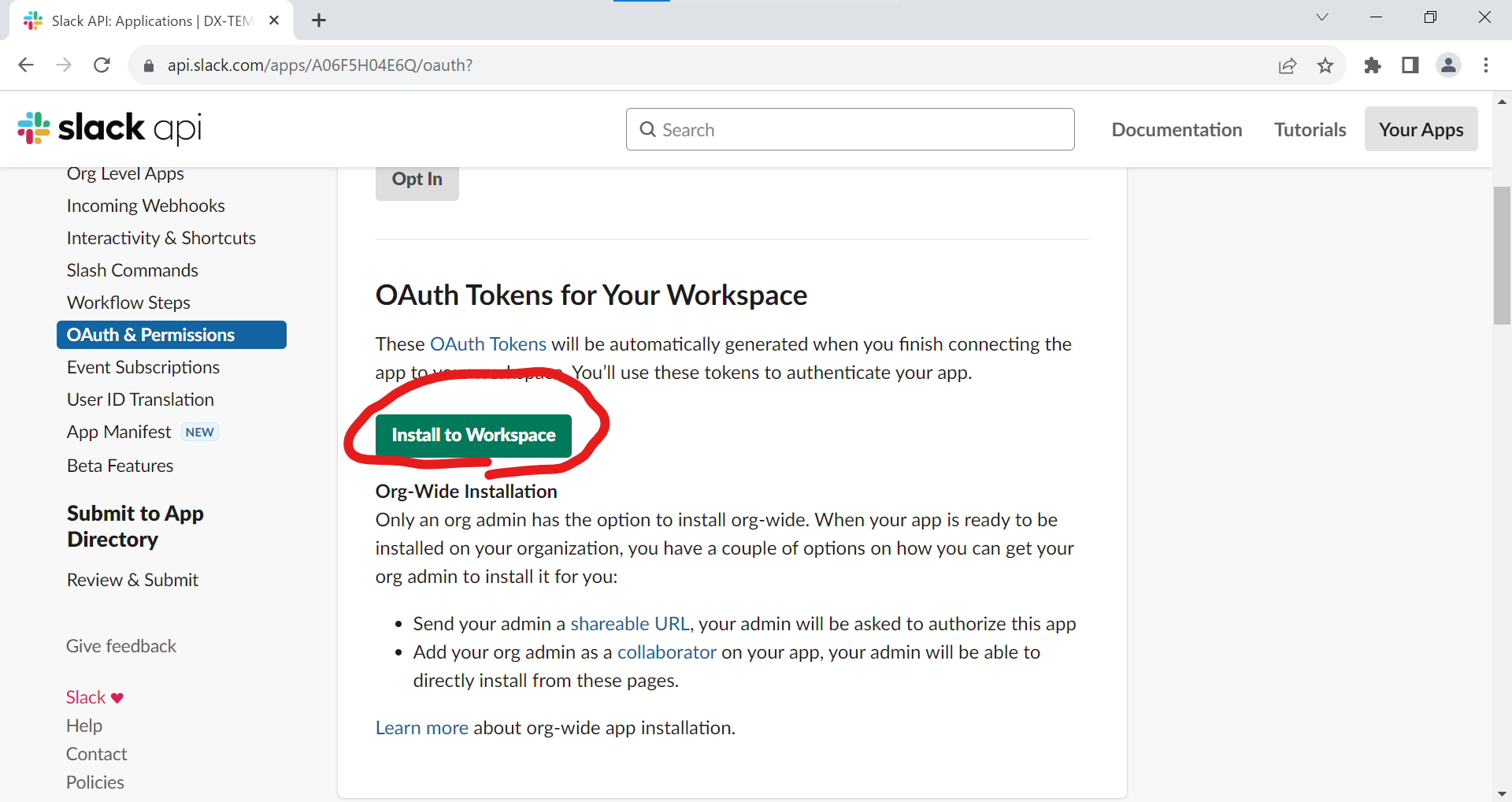Expand the tab search chevron
This screenshot has width=1512, height=802.
click(1322, 17)
